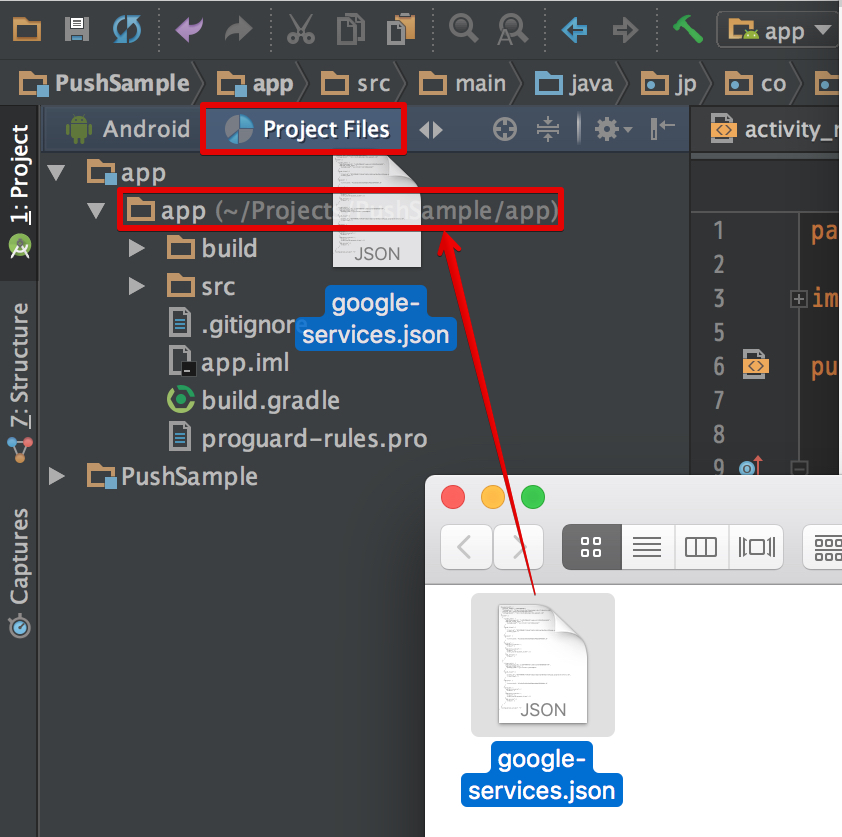The image size is (842, 837).
Task: Select the proguard-rules.pro file
Action: [298, 439]
